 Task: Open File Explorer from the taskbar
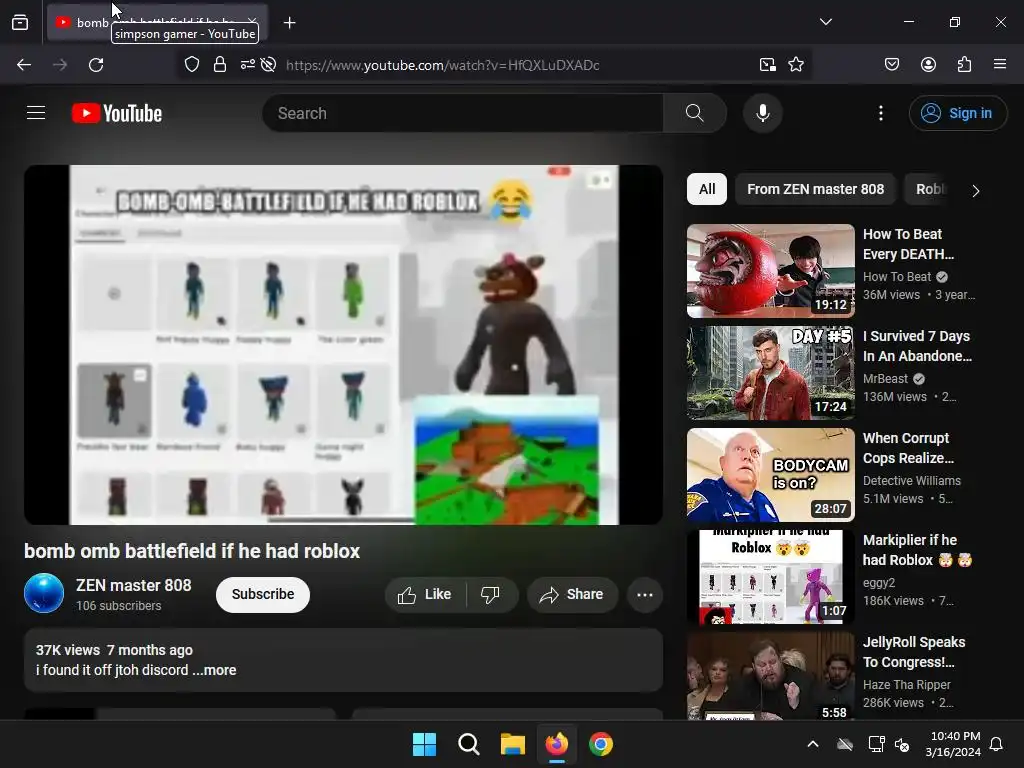[x=513, y=744]
